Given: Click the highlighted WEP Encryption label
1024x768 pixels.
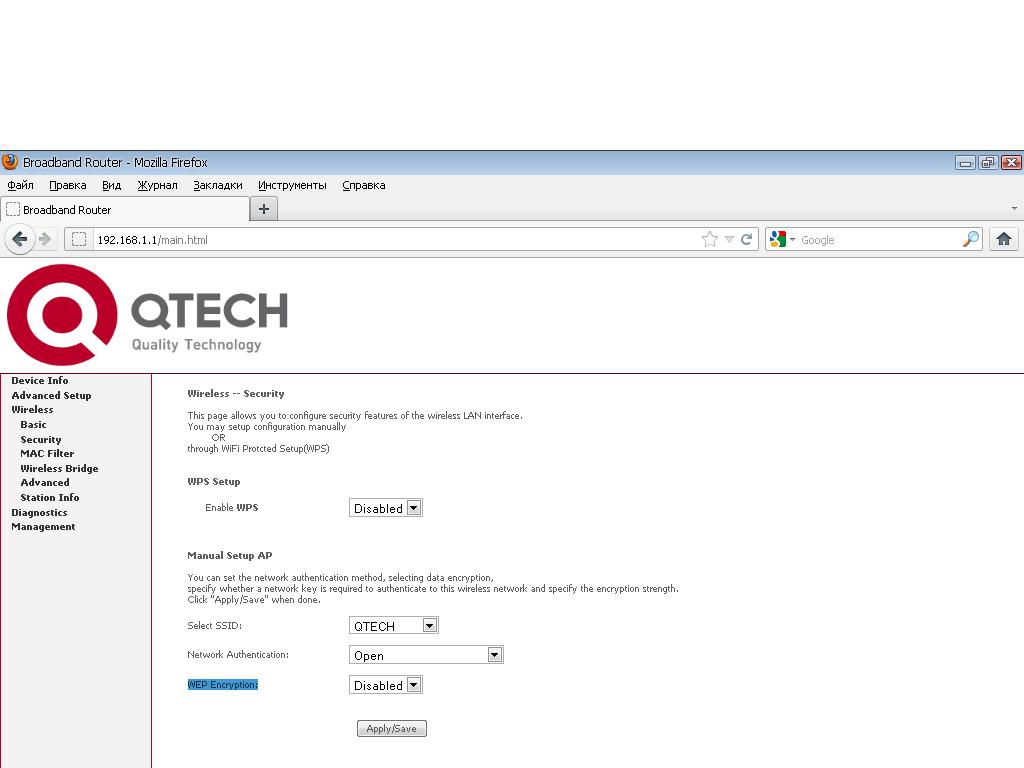Looking at the screenshot, I should pos(223,684).
